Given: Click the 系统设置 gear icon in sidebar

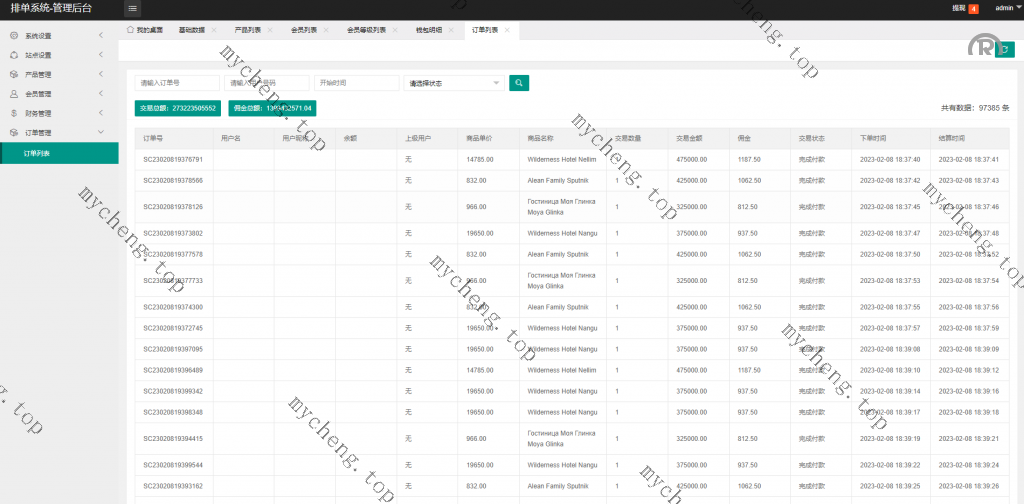Looking at the screenshot, I should 14,36.
